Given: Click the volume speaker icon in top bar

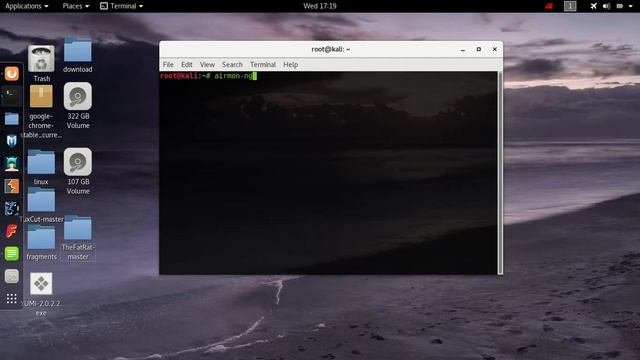Looking at the screenshot, I should (607, 6).
